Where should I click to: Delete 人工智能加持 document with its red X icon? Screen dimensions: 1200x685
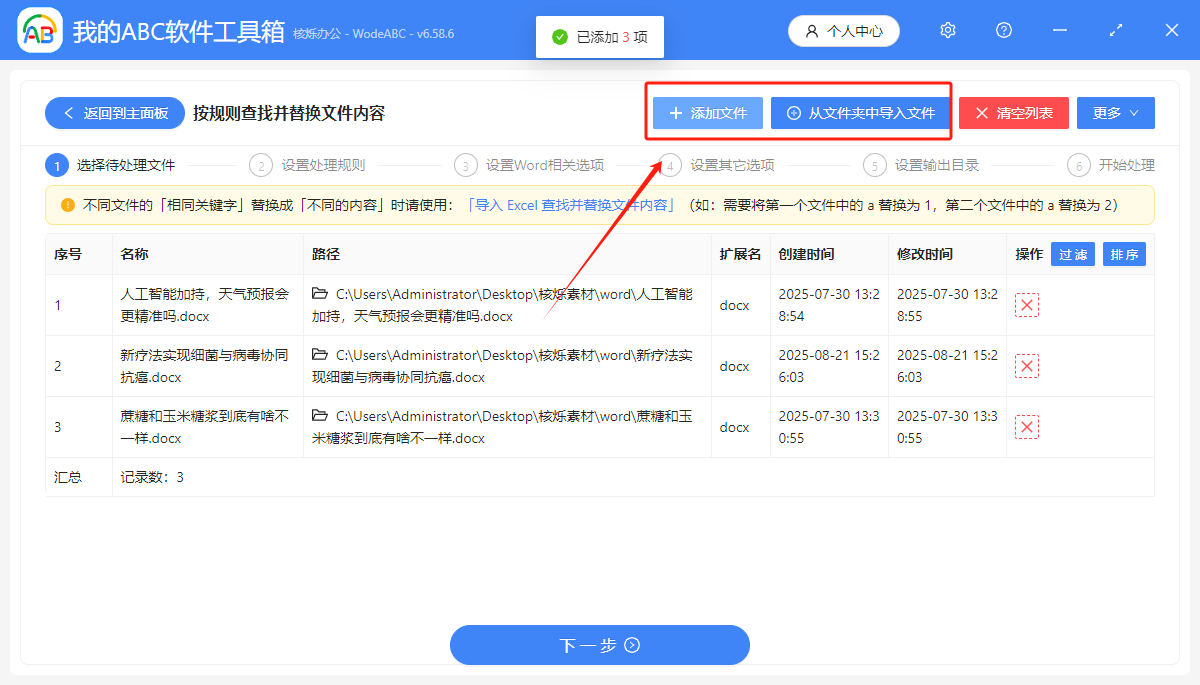point(1027,304)
